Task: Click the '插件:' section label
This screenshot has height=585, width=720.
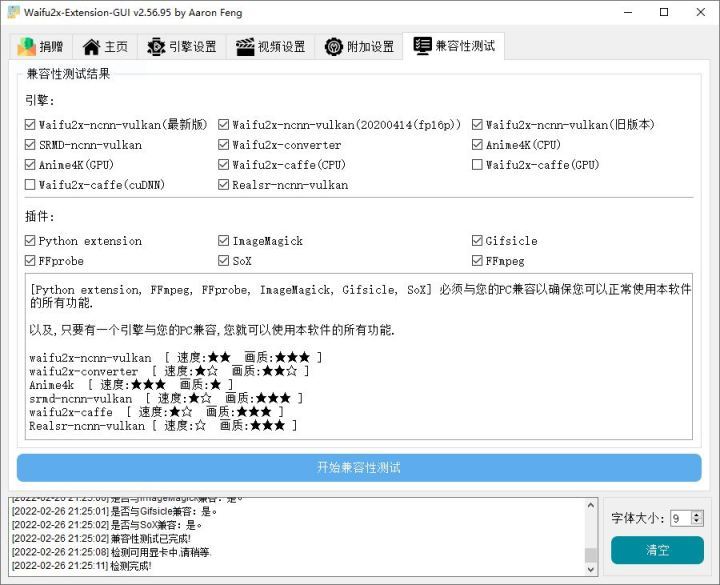Action: point(39,216)
